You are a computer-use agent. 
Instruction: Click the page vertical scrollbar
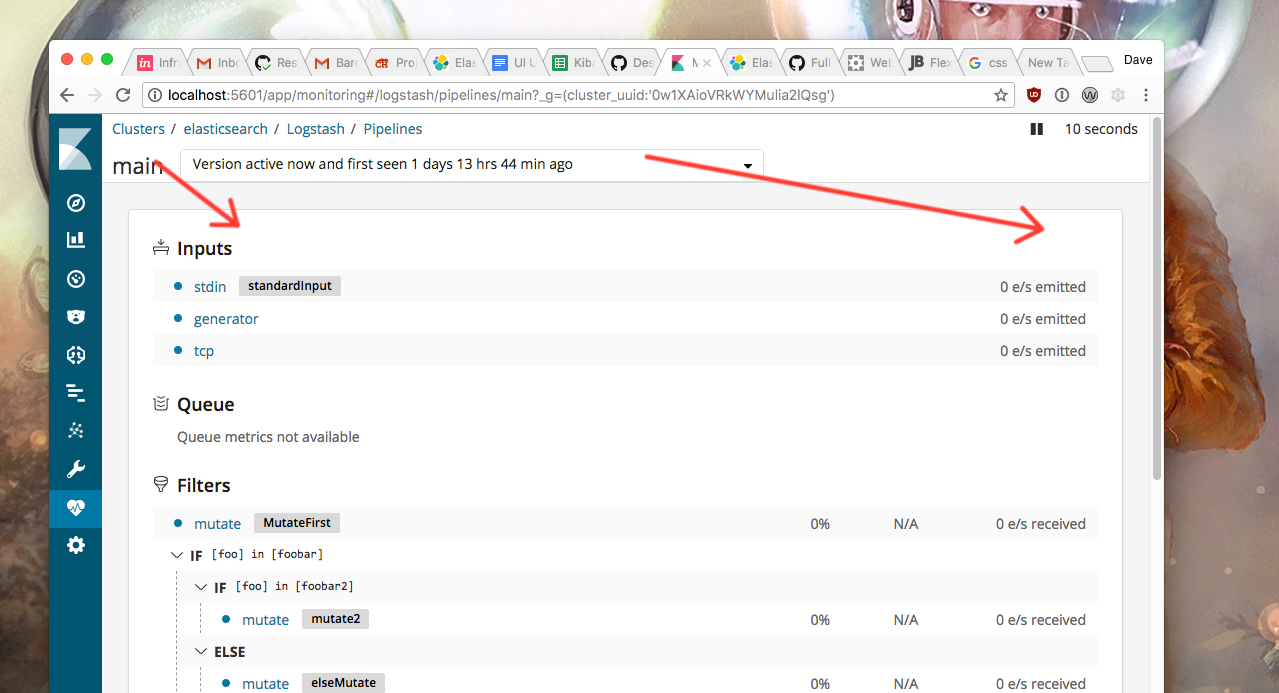(x=1157, y=300)
